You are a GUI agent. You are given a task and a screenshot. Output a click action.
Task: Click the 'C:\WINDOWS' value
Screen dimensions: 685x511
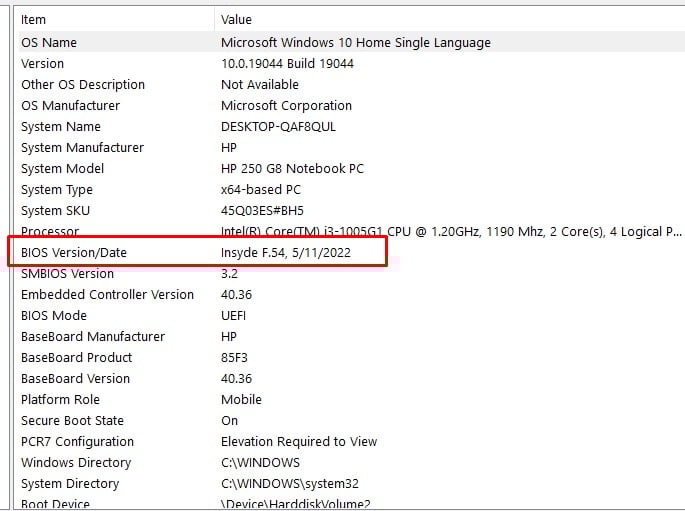[260, 463]
